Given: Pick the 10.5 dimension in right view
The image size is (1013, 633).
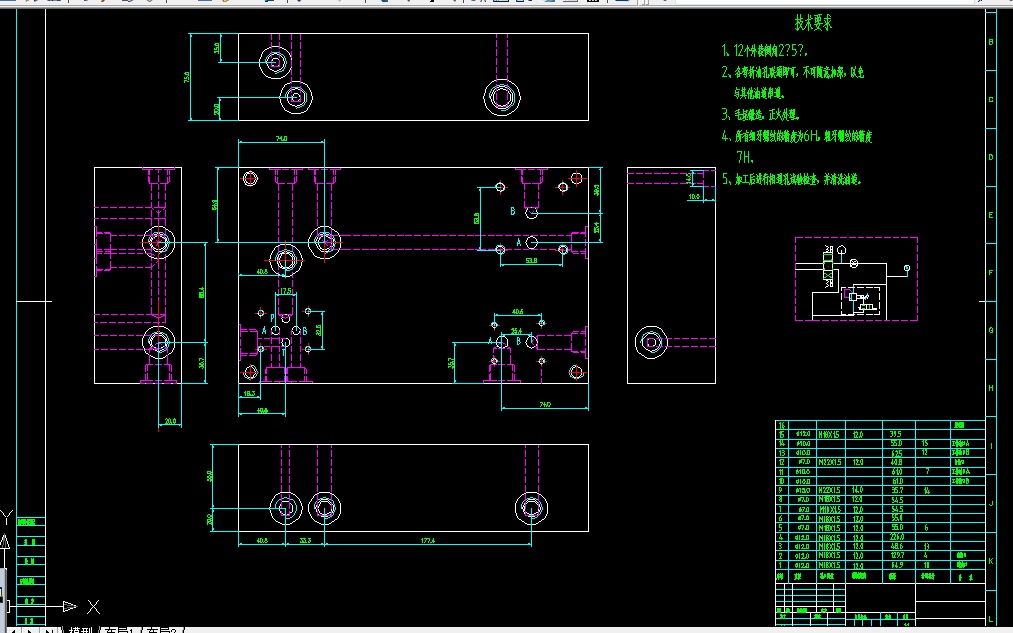Looking at the screenshot, I should (694, 196).
